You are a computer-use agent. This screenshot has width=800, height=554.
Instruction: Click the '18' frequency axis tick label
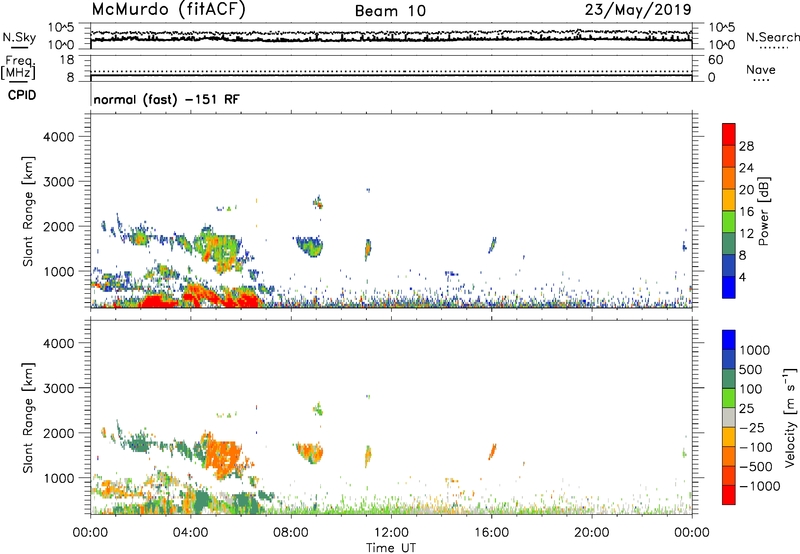67,60
